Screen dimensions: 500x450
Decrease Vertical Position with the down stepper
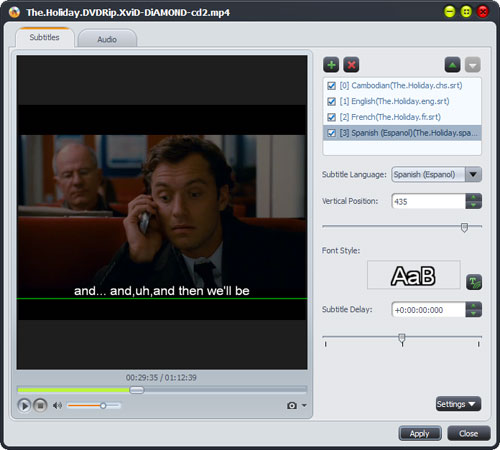click(x=473, y=205)
